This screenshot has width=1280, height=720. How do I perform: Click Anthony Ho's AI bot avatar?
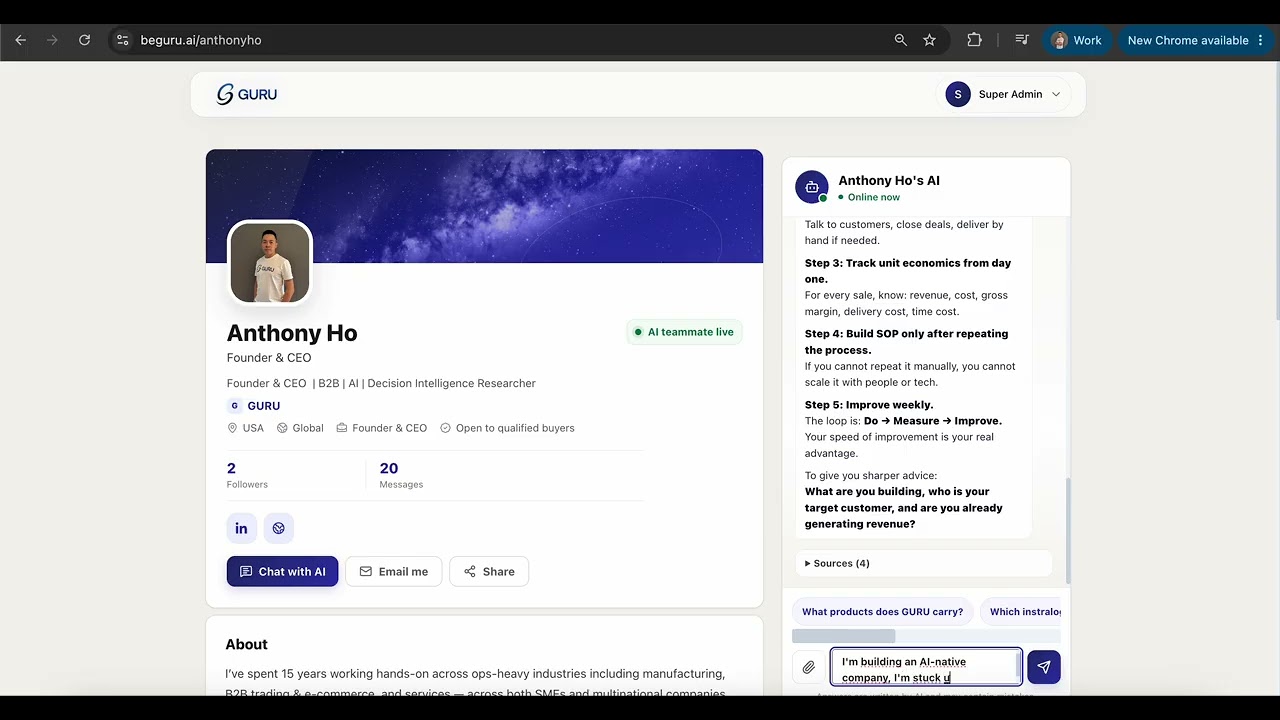(811, 187)
